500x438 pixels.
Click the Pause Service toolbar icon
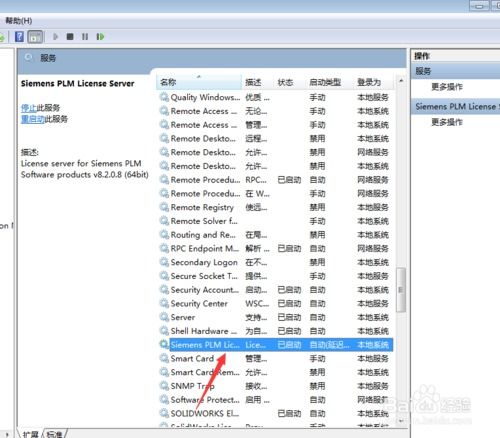pyautogui.click(x=85, y=36)
